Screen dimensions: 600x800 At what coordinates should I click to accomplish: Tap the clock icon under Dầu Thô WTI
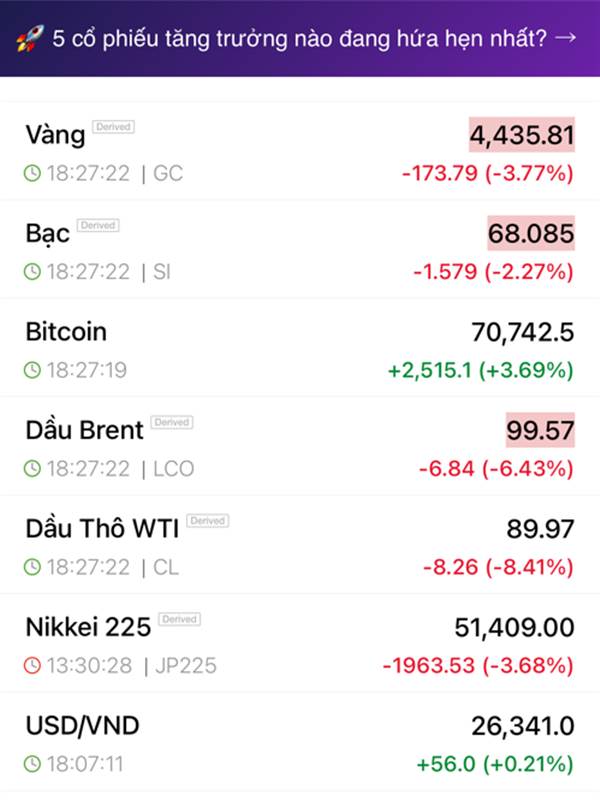(x=33, y=566)
